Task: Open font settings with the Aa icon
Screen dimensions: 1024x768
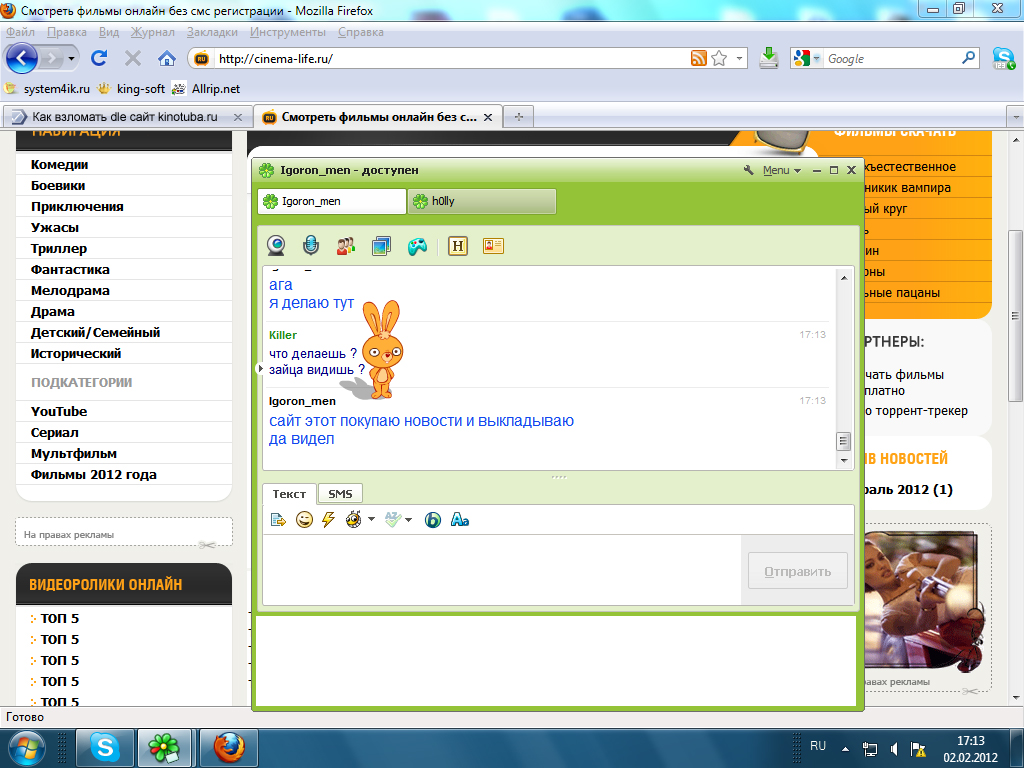Action: pos(460,520)
